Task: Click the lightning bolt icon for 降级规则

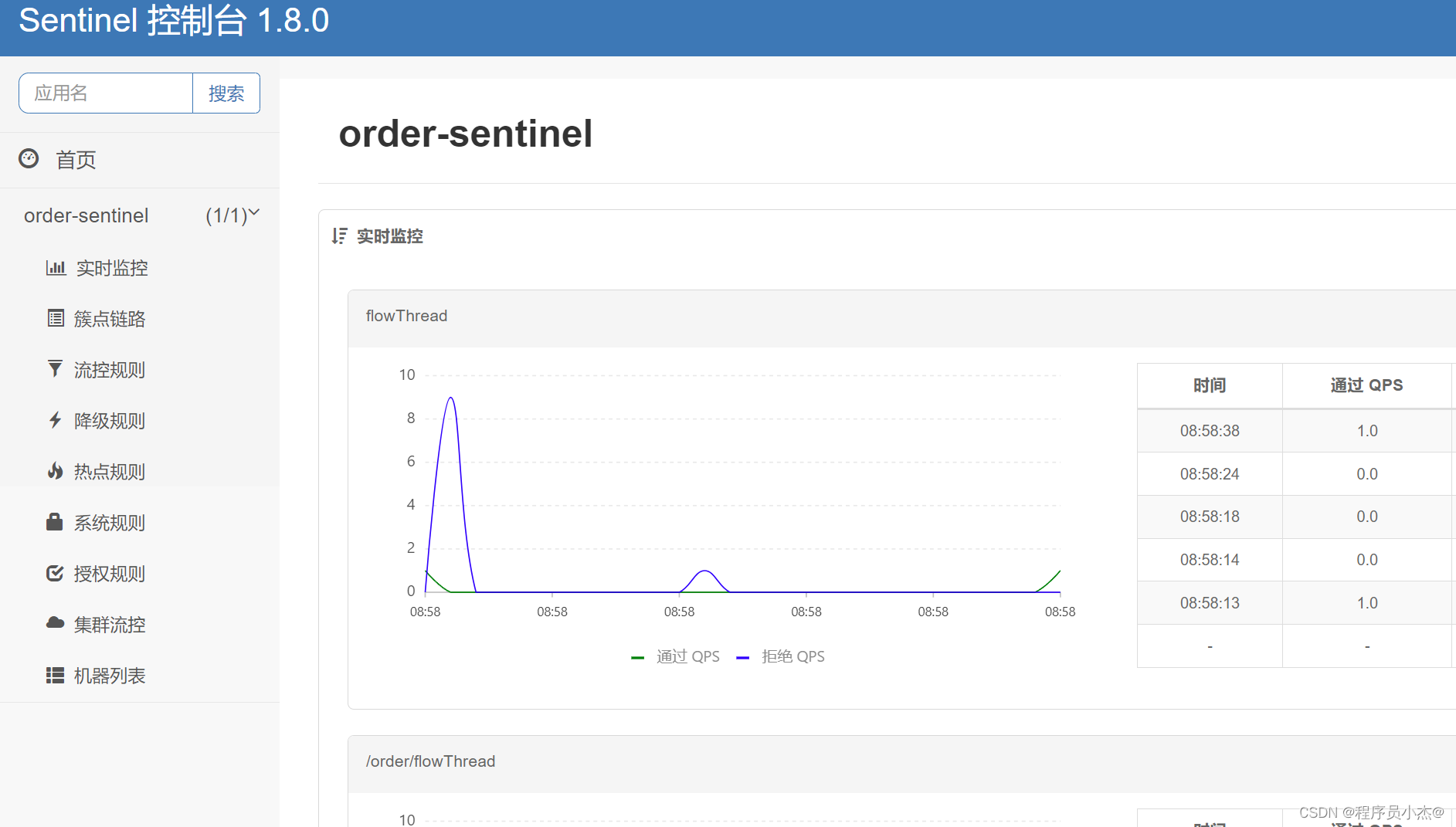Action: coord(55,420)
